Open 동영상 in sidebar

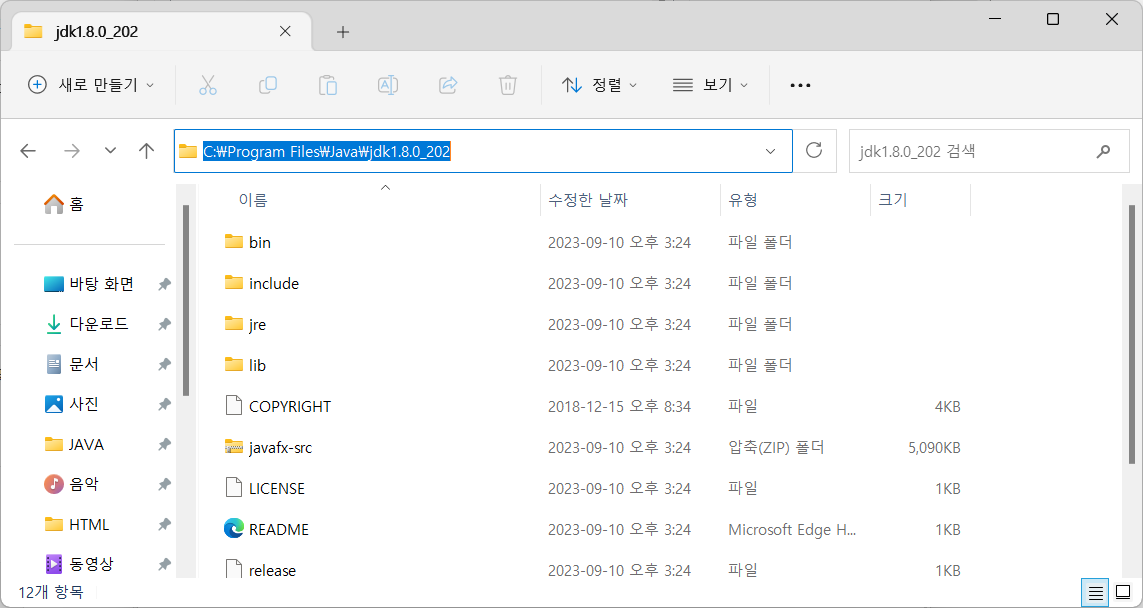tap(79, 564)
